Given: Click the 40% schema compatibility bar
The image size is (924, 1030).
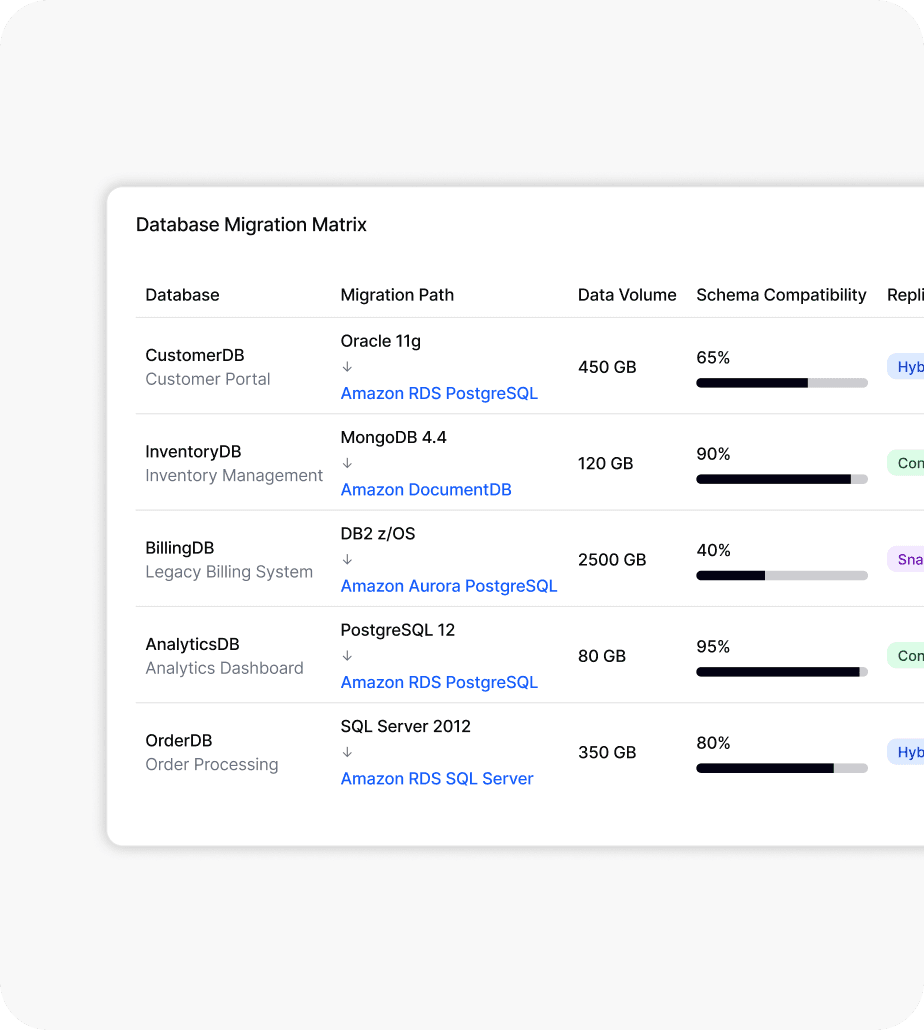Looking at the screenshot, I should tap(781, 575).
